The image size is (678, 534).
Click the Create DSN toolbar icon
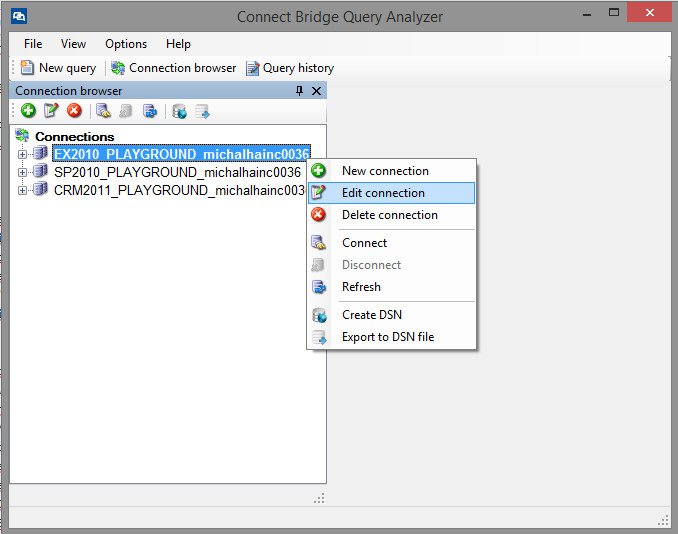pos(179,111)
